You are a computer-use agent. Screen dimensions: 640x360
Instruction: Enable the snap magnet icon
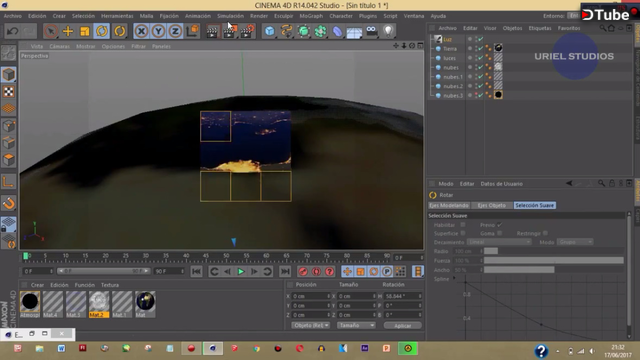click(x=9, y=203)
